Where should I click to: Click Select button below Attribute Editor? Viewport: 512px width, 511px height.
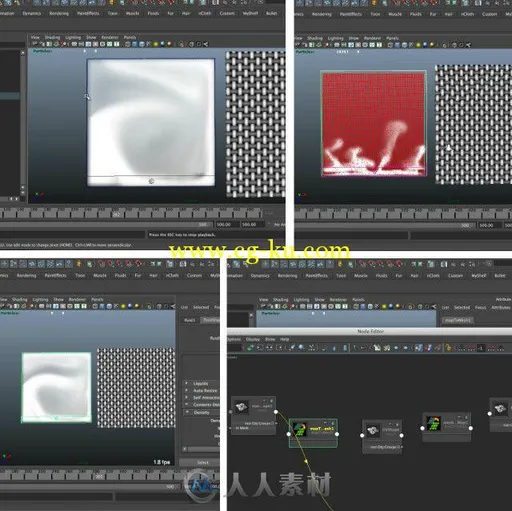point(199,462)
